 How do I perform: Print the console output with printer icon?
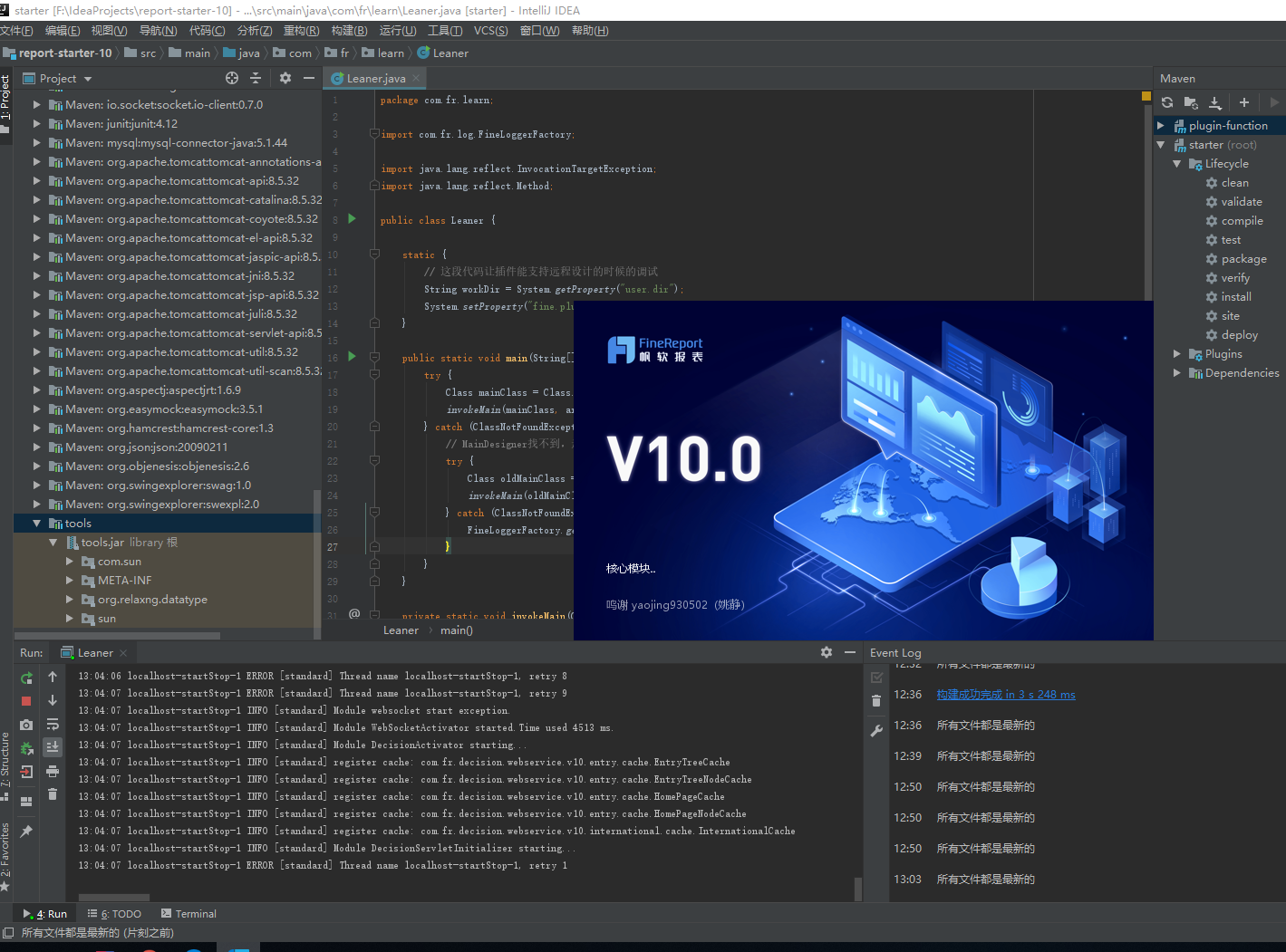53,771
